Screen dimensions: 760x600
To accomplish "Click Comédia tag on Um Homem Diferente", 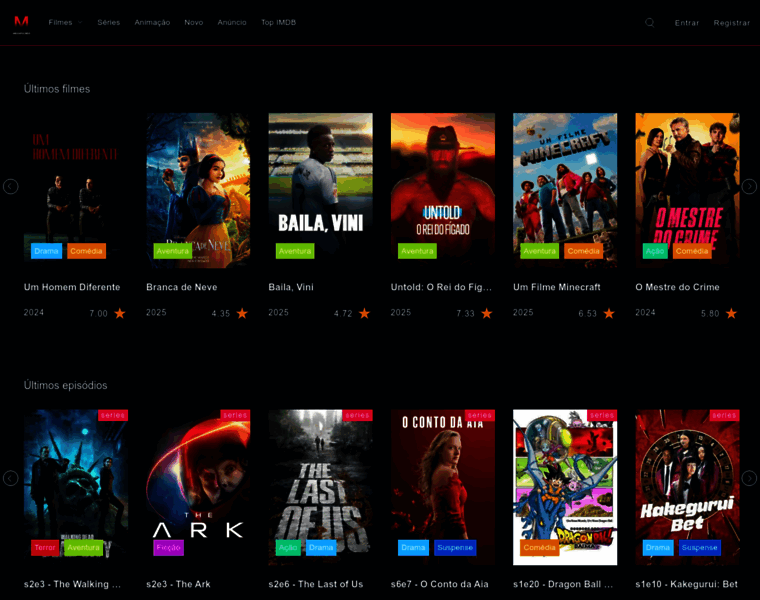I will point(86,251).
